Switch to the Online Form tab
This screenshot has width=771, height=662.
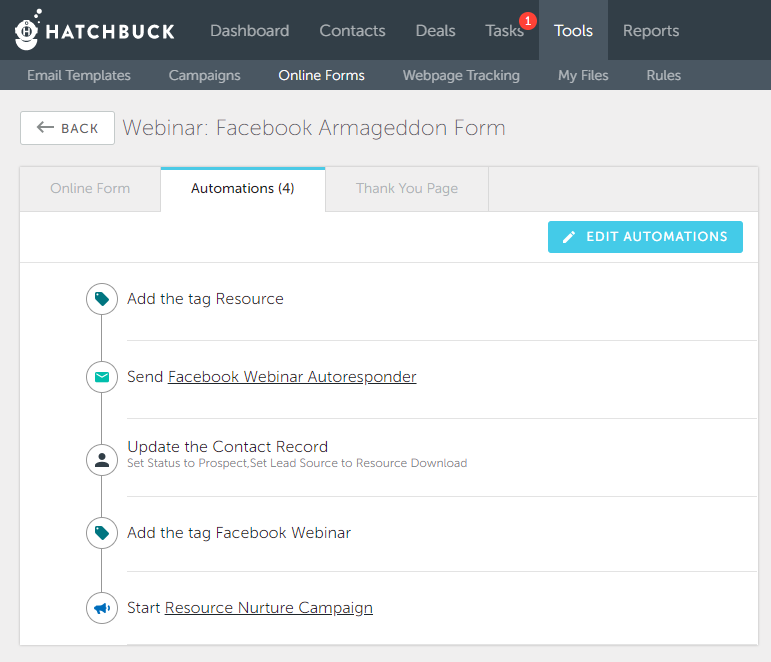pyautogui.click(x=90, y=189)
